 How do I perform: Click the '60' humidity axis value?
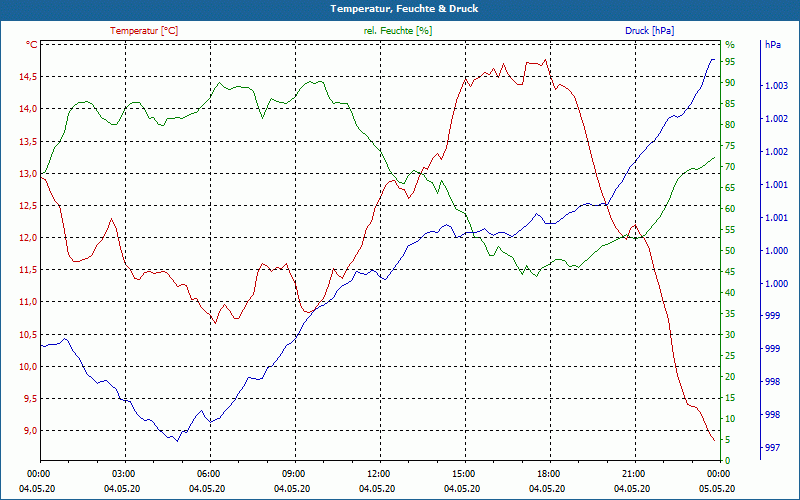(x=730, y=209)
